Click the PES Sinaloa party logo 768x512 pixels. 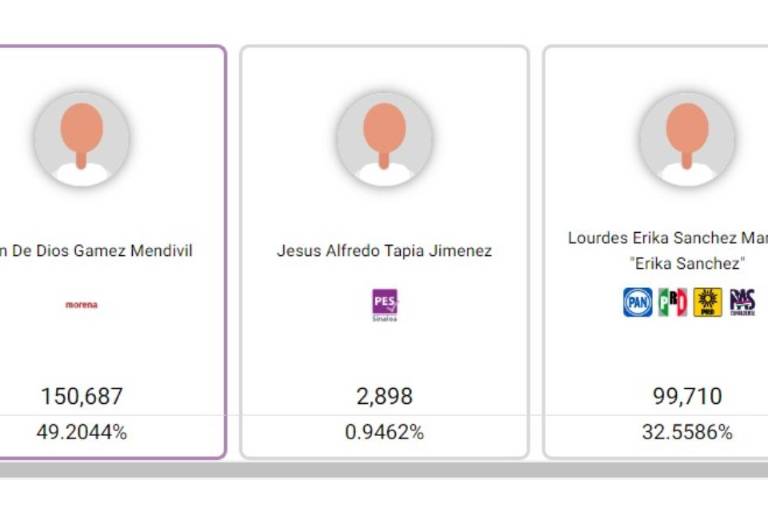coord(384,304)
